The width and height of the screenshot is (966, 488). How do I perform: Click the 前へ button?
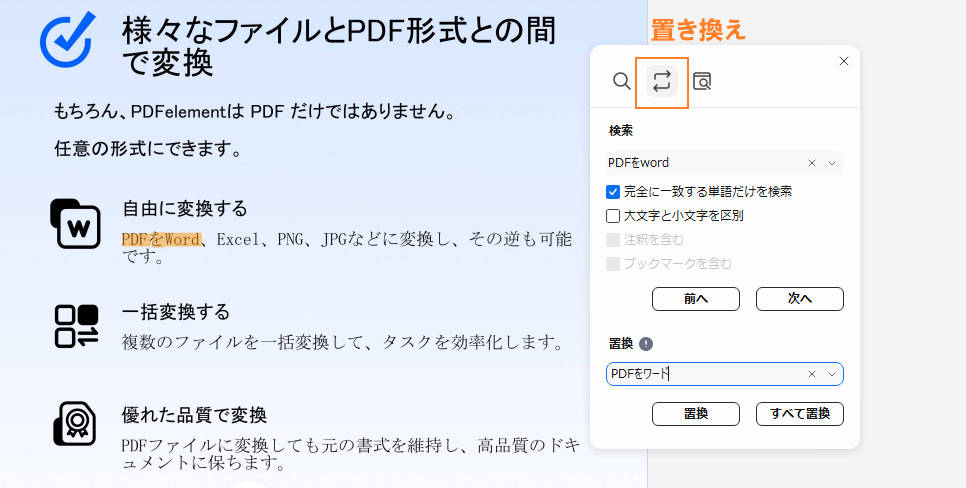(x=695, y=298)
